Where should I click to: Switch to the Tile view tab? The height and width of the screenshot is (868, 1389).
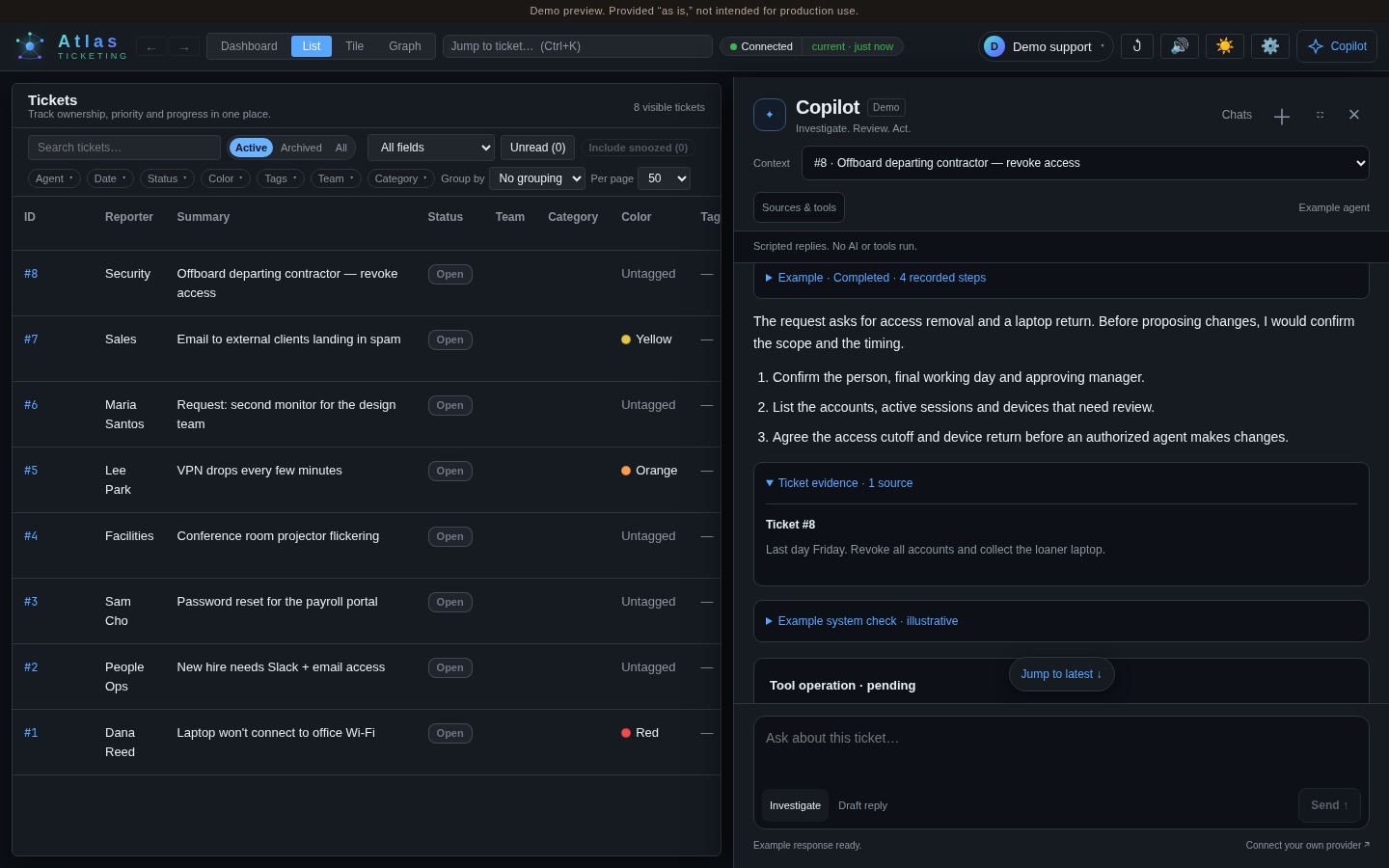[x=355, y=46]
